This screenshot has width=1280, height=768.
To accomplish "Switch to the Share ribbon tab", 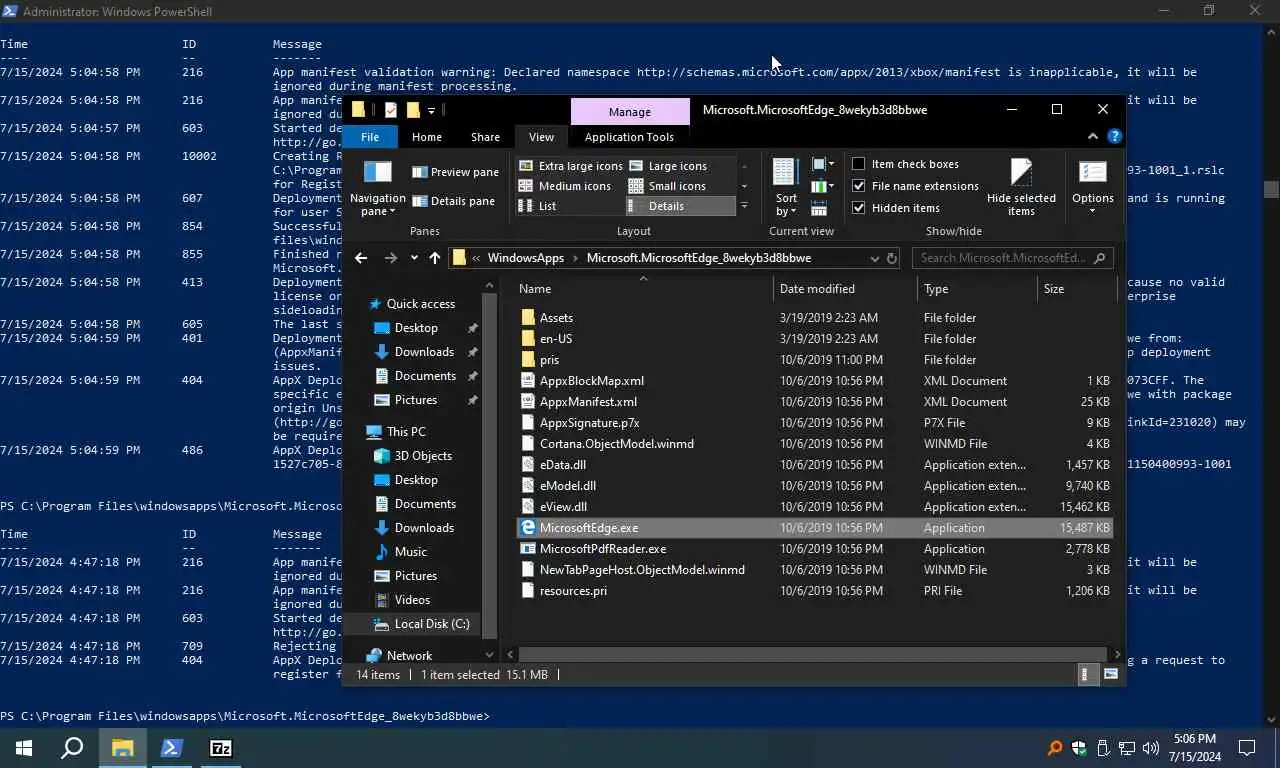I will (485, 137).
